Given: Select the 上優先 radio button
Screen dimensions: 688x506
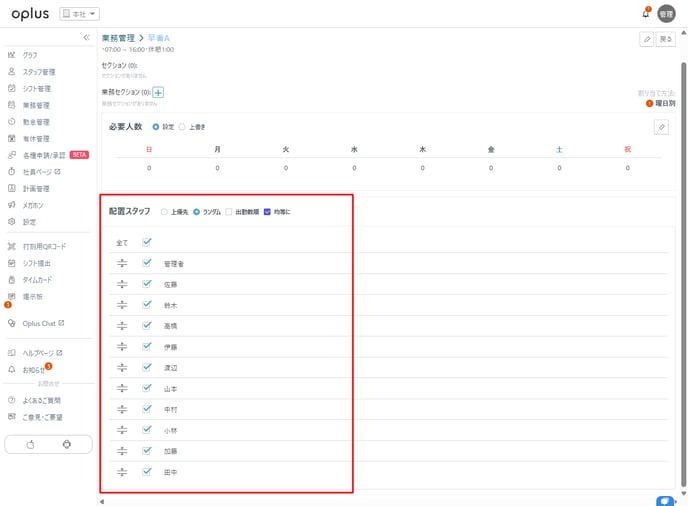Looking at the screenshot, I should click(164, 212).
